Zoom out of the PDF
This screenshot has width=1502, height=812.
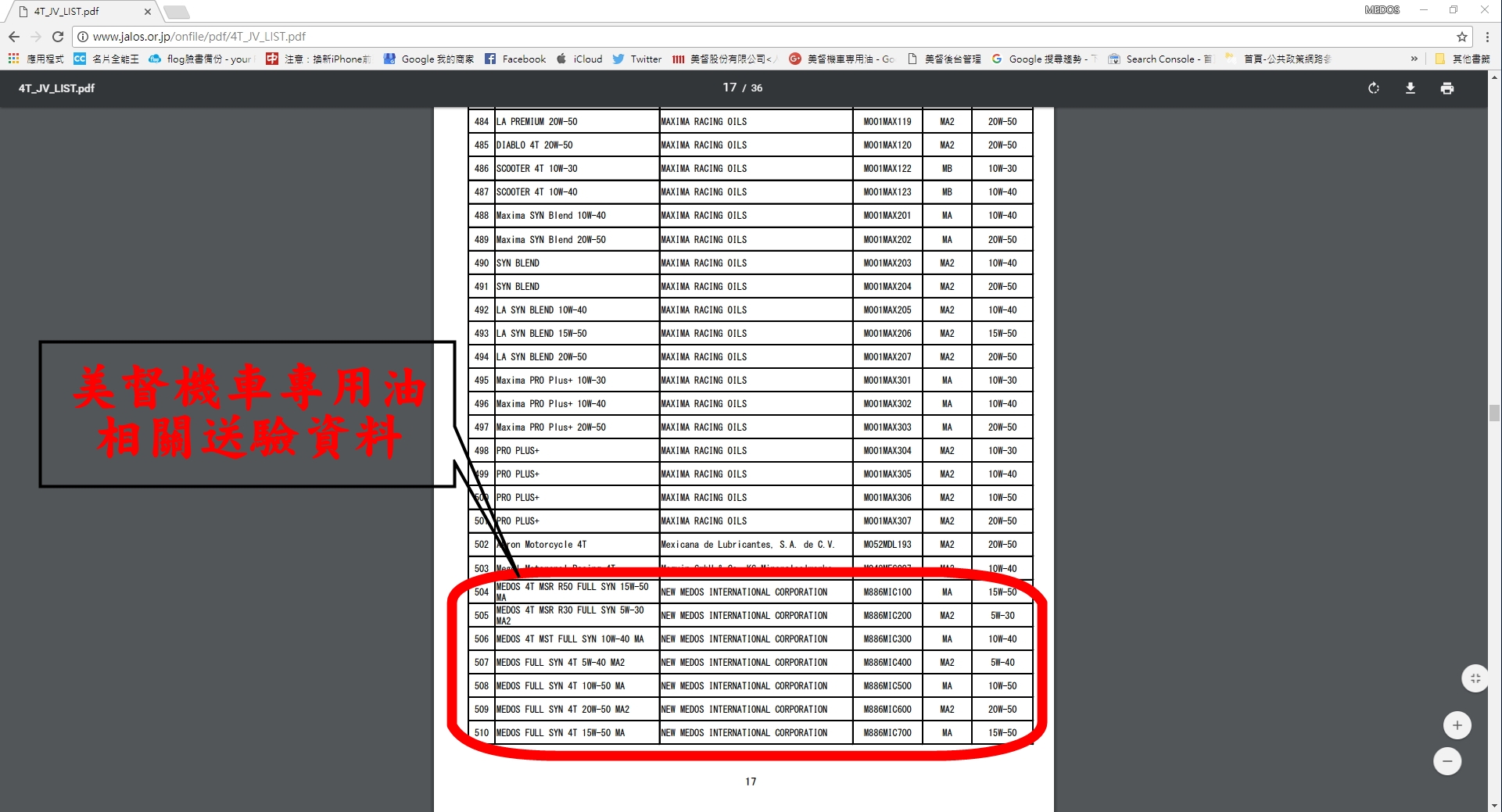1447,761
